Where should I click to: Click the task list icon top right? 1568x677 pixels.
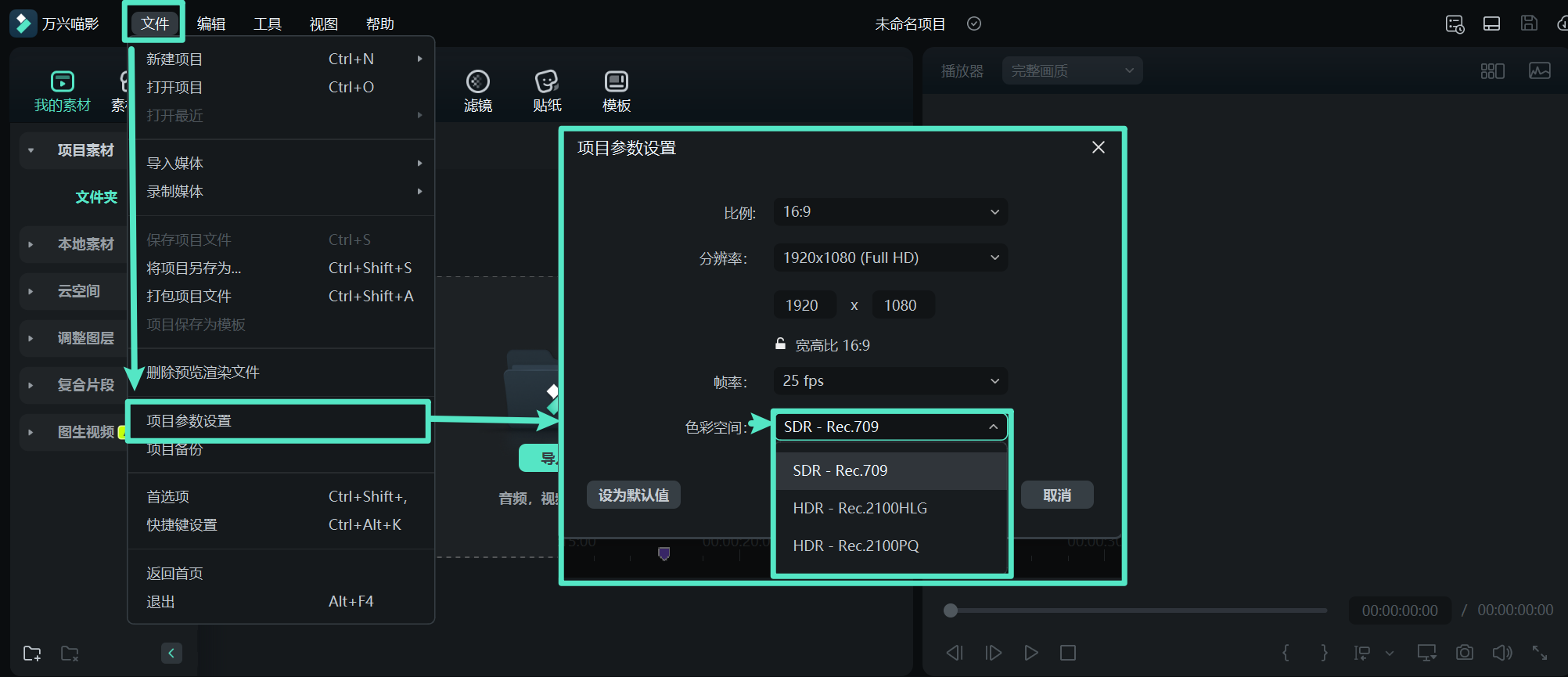tap(1455, 24)
